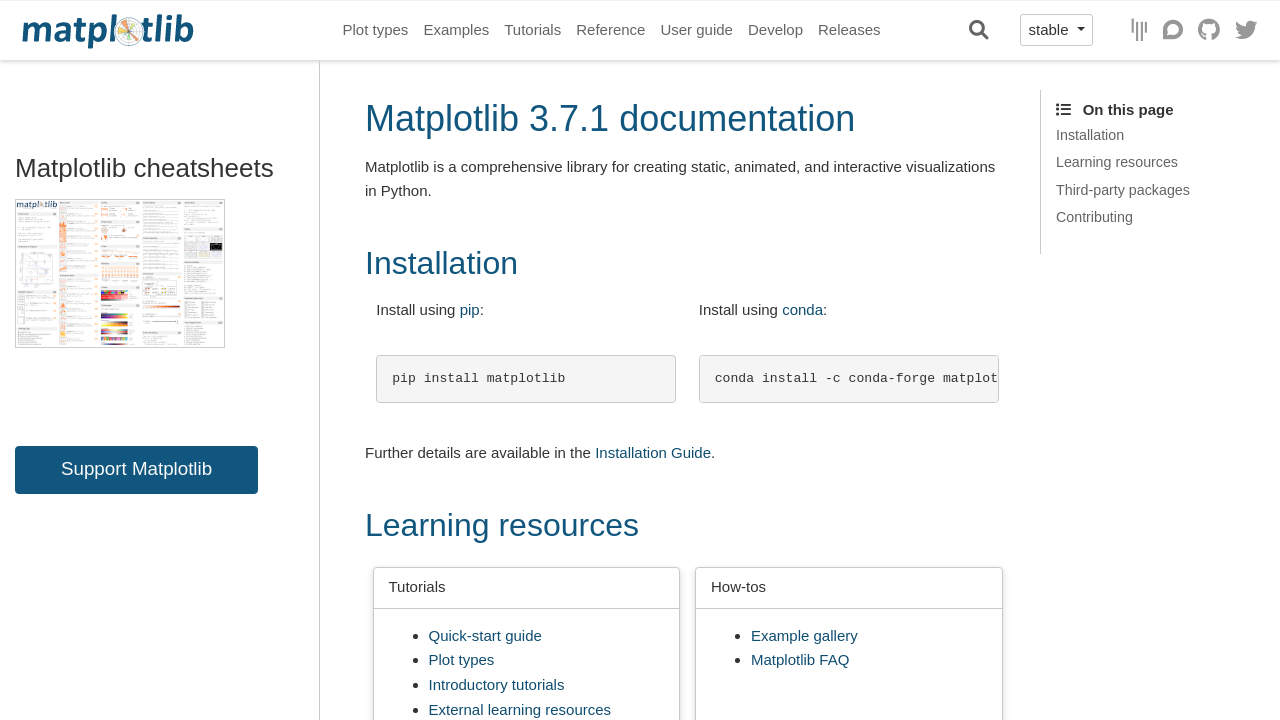Open Develop in top navigation
Viewport: 1280px width, 720px height.
click(775, 30)
